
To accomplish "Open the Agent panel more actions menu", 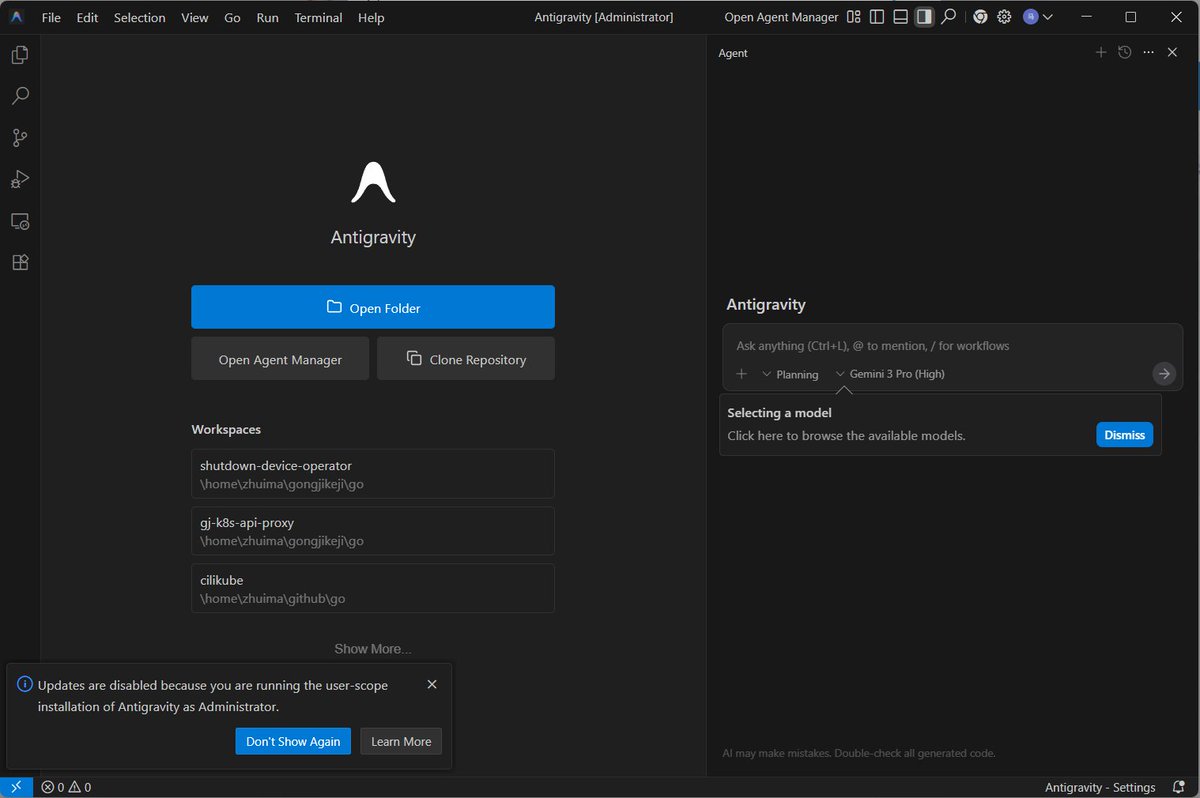I will 1148,52.
